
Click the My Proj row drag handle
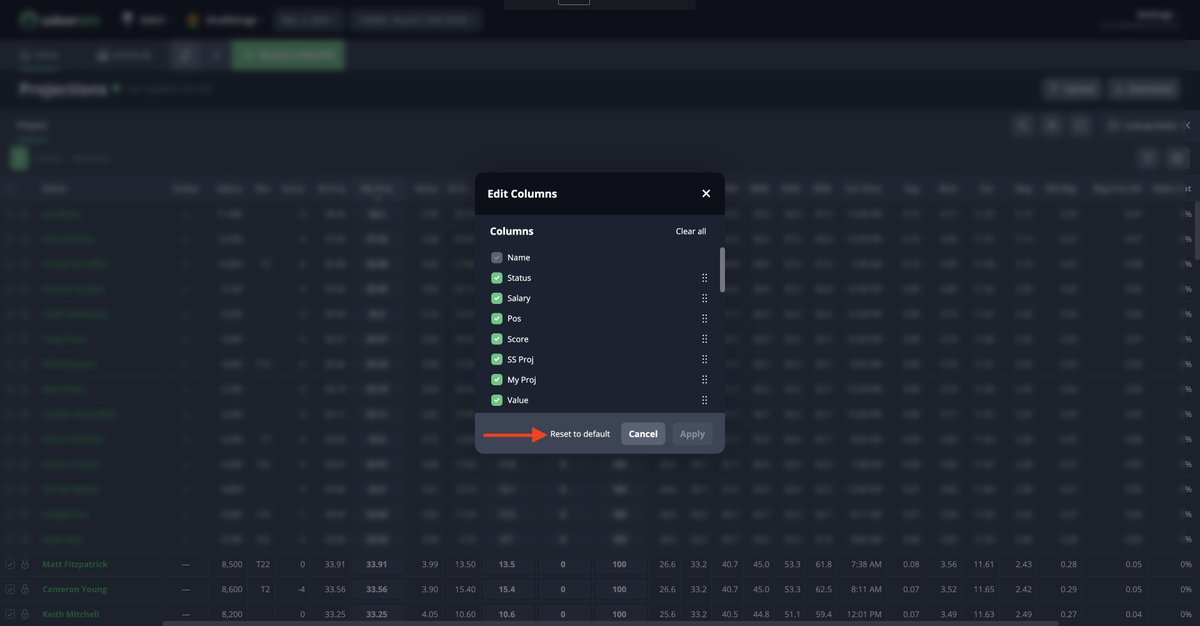tap(705, 380)
